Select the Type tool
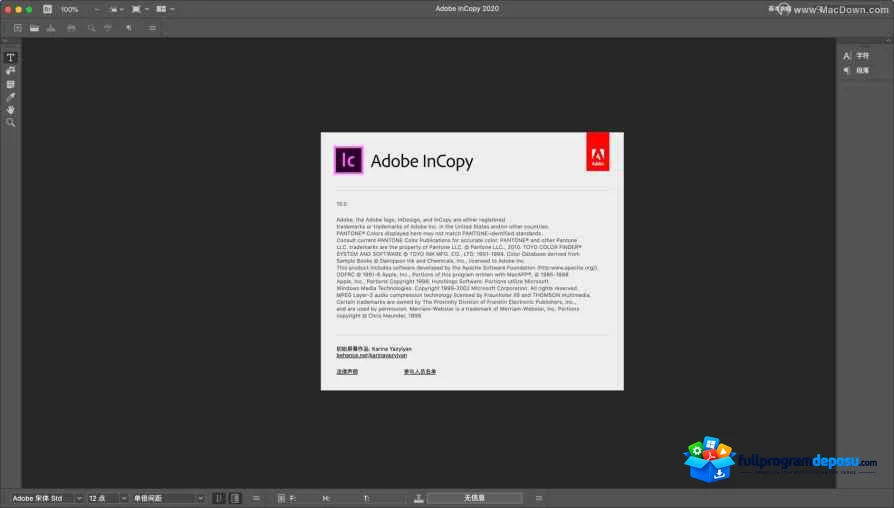This screenshot has height=508, width=894. [10, 58]
